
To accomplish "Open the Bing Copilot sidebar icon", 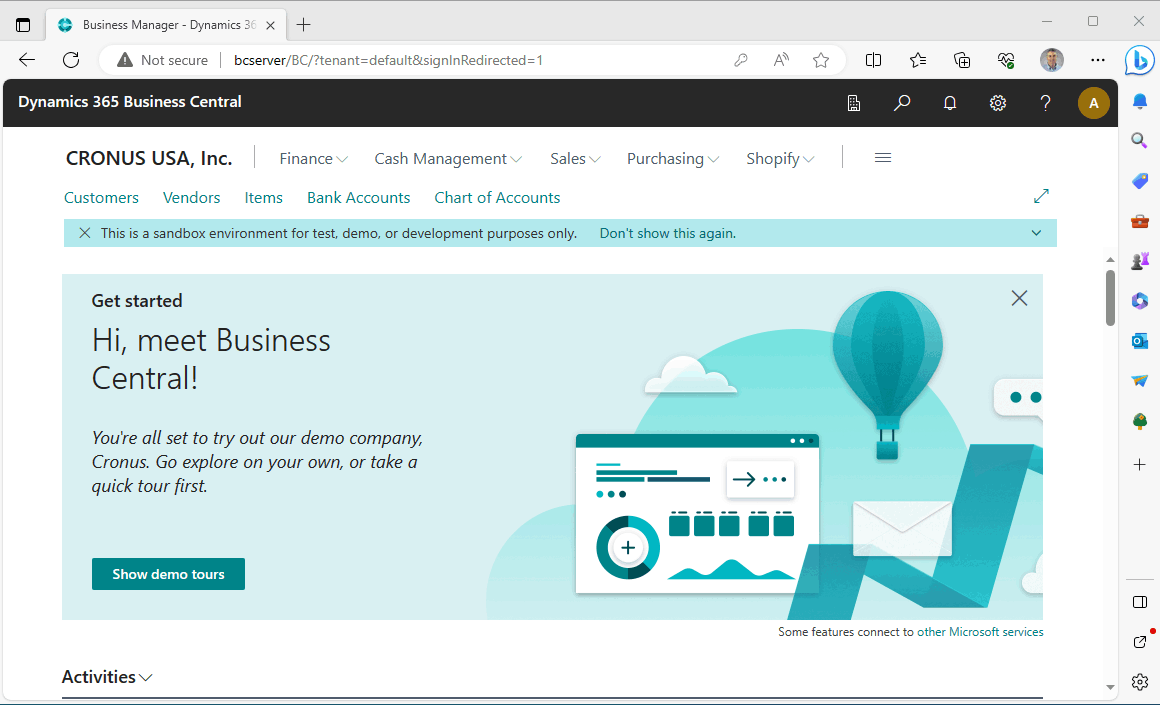I will pyautogui.click(x=1139, y=60).
